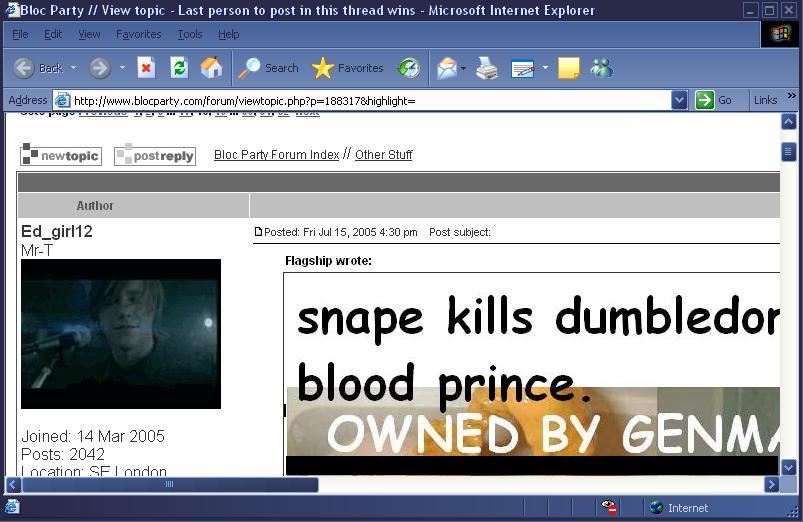The height and width of the screenshot is (522, 803).
Task: Print the page with the printer icon
Action: [x=487, y=68]
